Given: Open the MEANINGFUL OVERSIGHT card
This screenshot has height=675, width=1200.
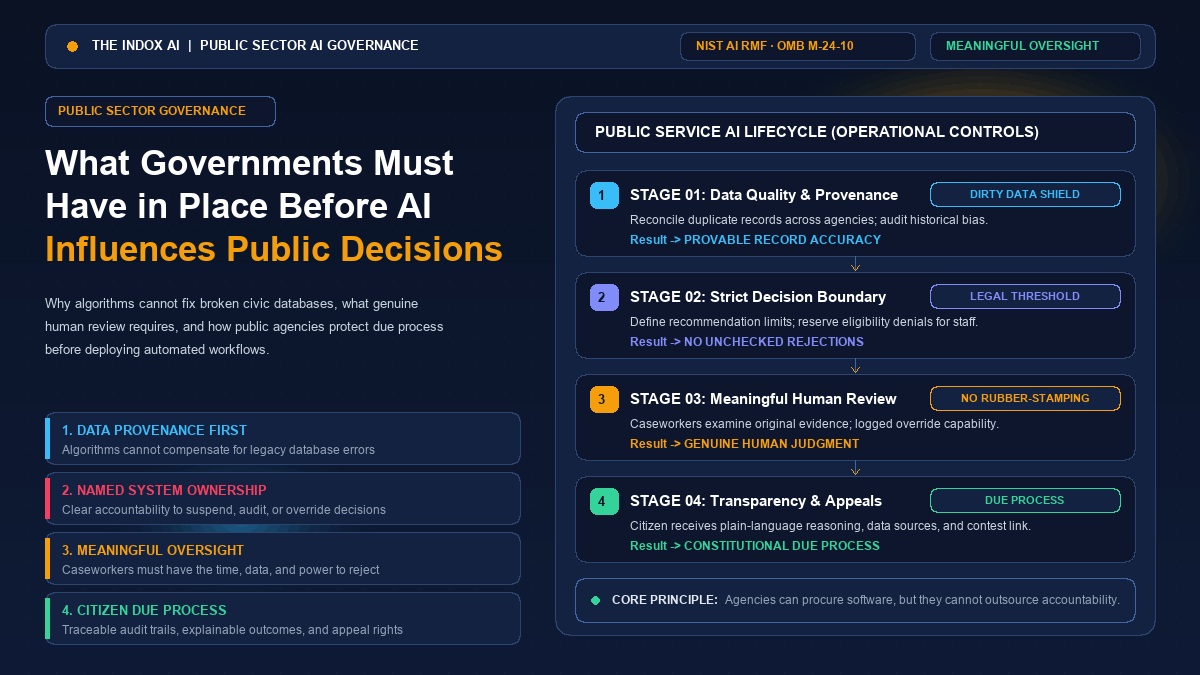Looking at the screenshot, I should click(x=283, y=559).
